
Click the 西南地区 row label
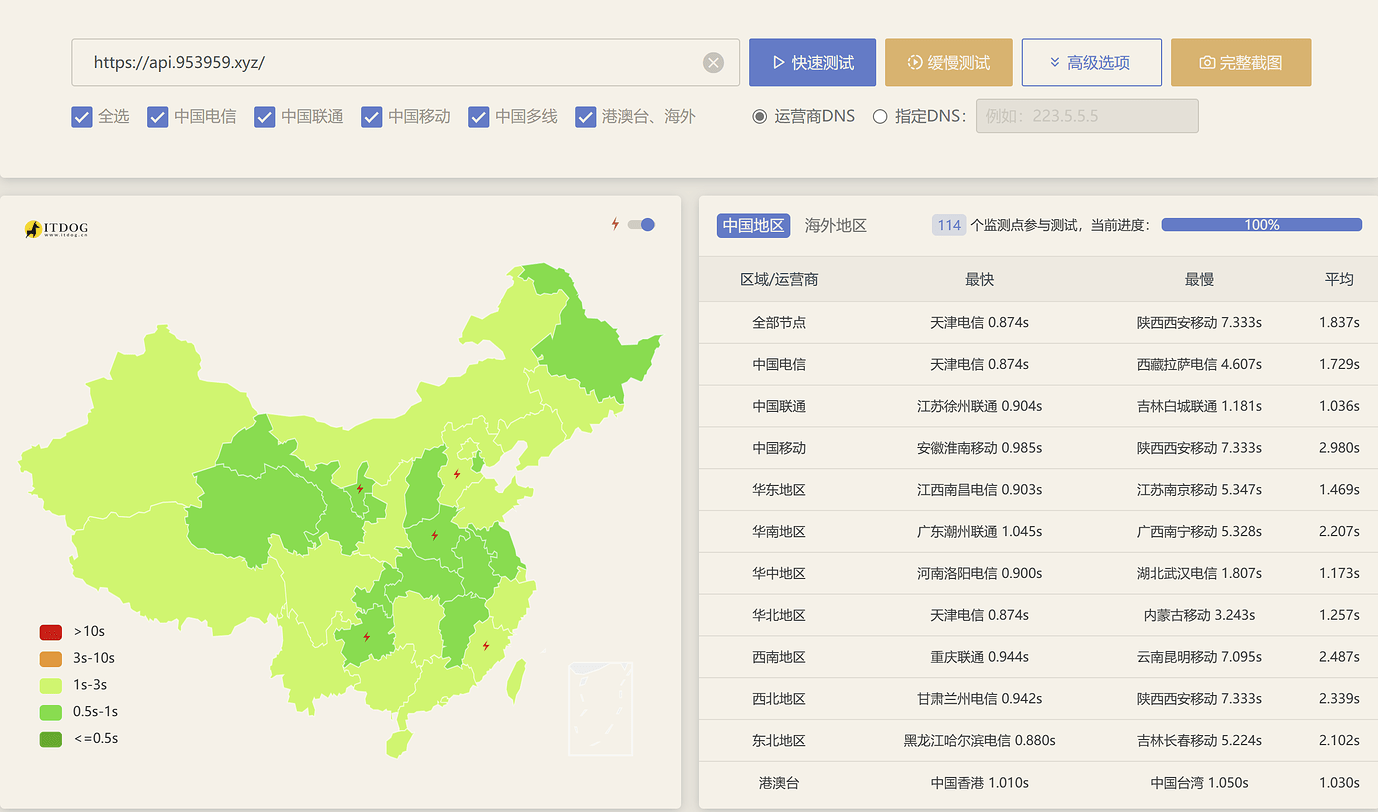(x=779, y=657)
